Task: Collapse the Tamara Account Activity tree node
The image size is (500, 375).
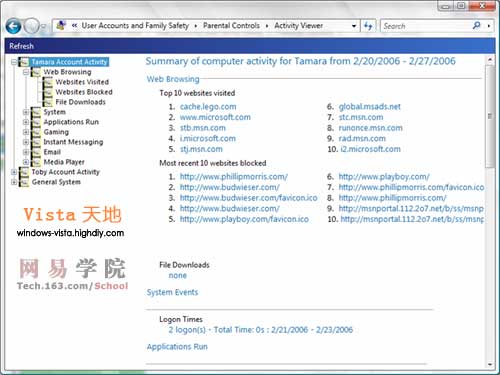Action: [14, 62]
